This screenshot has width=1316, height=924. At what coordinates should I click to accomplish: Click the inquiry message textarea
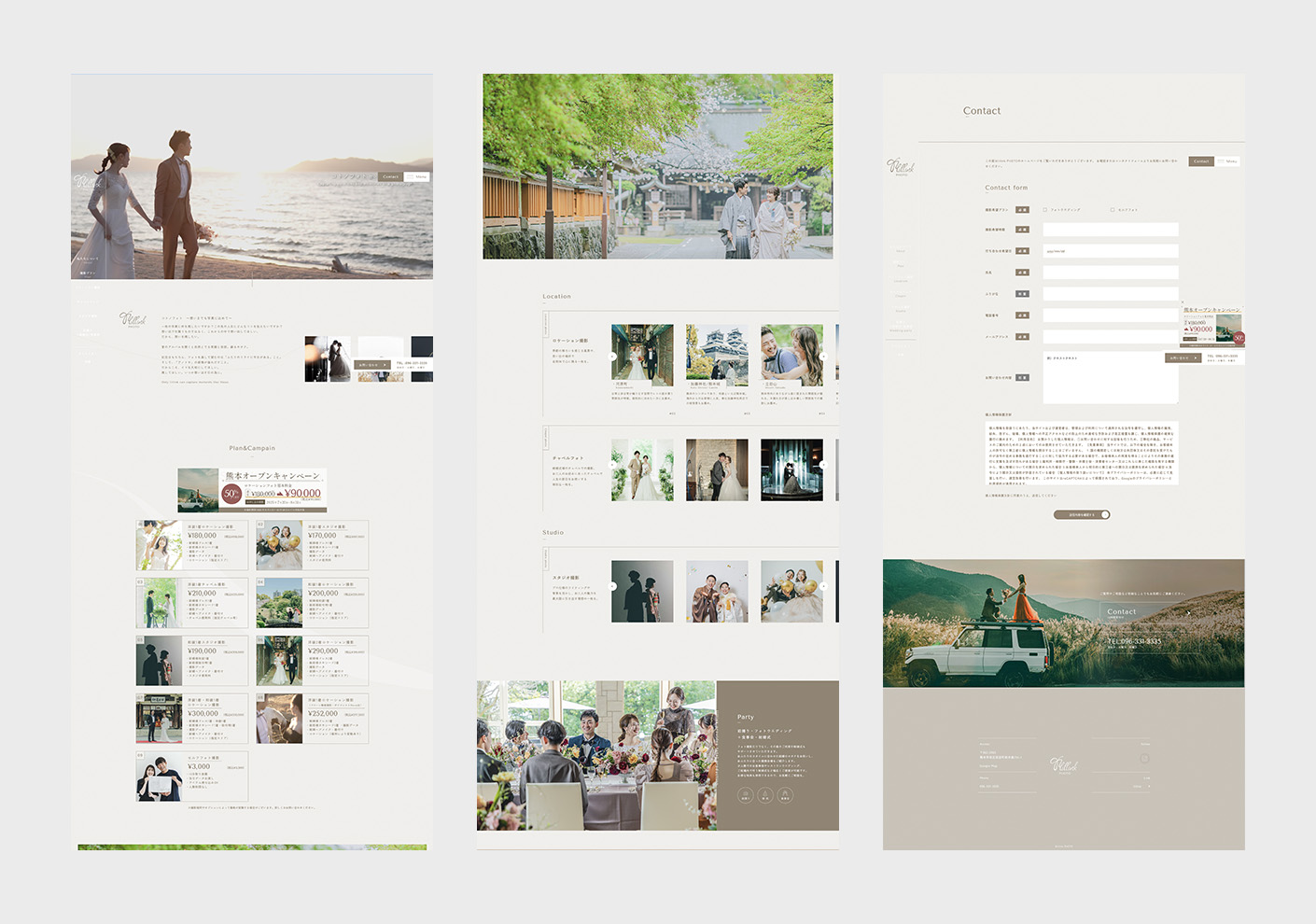[1110, 378]
